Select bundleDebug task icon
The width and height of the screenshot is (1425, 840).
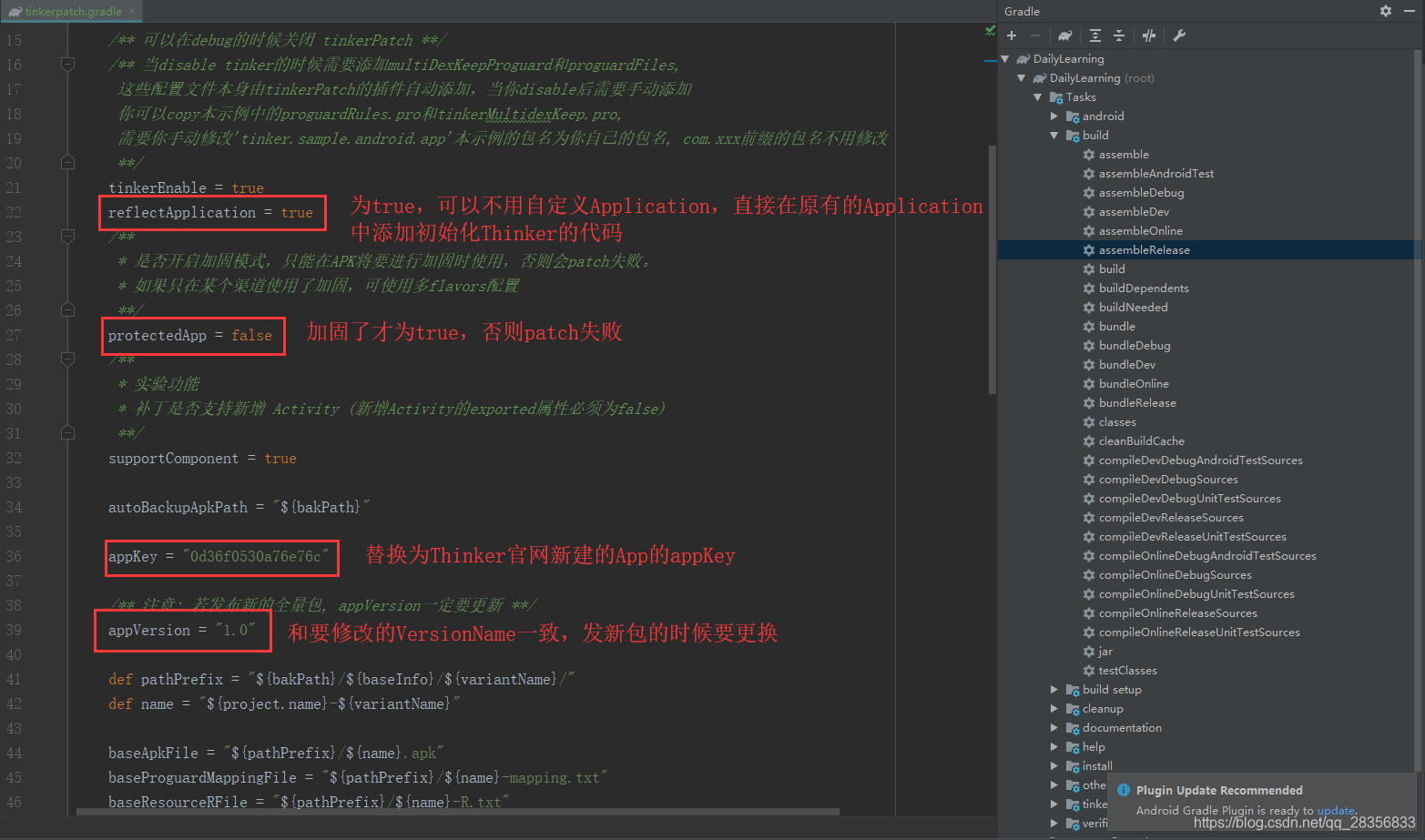1089,345
